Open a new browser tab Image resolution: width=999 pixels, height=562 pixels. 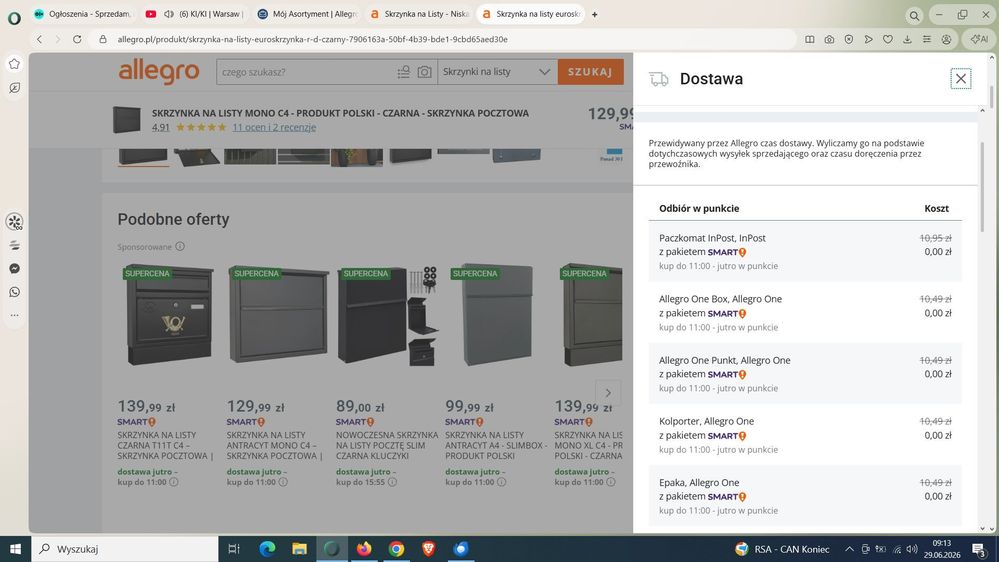pyautogui.click(x=594, y=14)
